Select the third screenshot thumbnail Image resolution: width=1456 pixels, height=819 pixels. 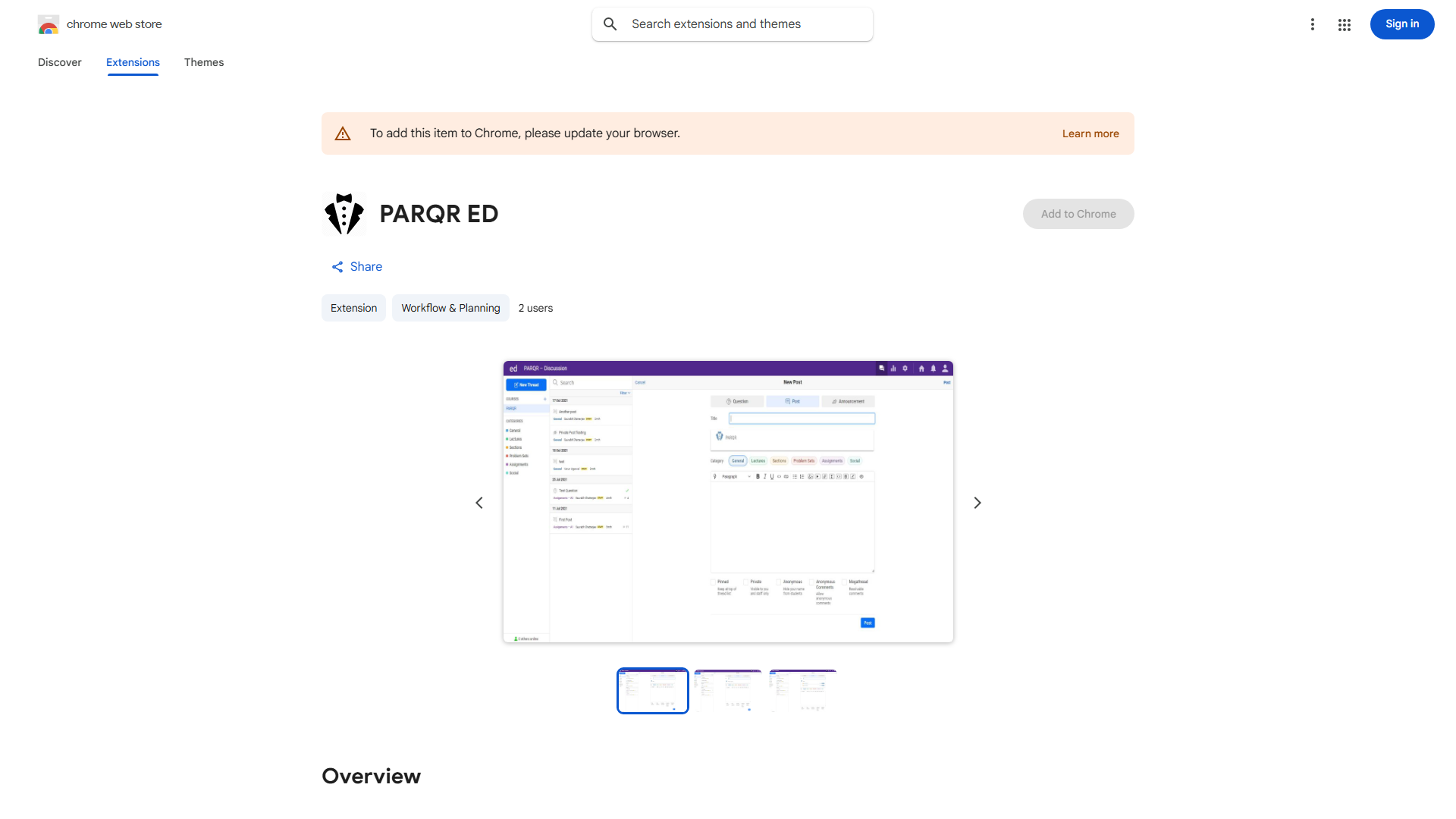[803, 690]
